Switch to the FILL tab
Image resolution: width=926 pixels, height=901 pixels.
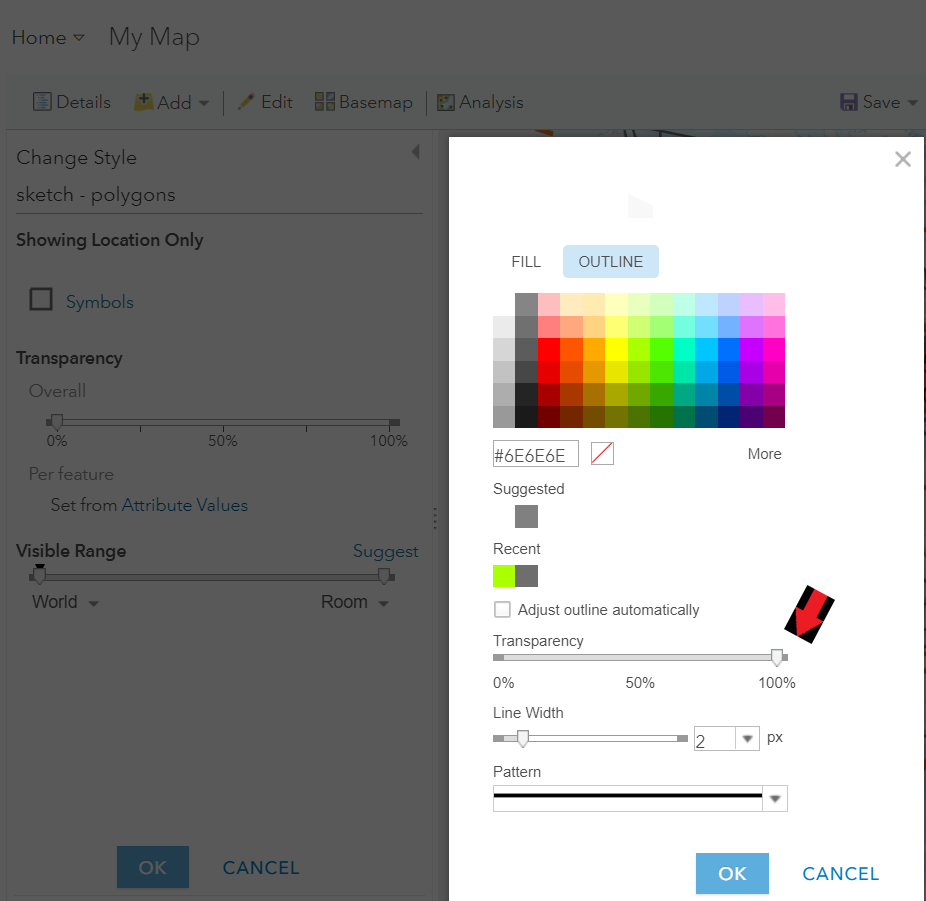point(525,261)
